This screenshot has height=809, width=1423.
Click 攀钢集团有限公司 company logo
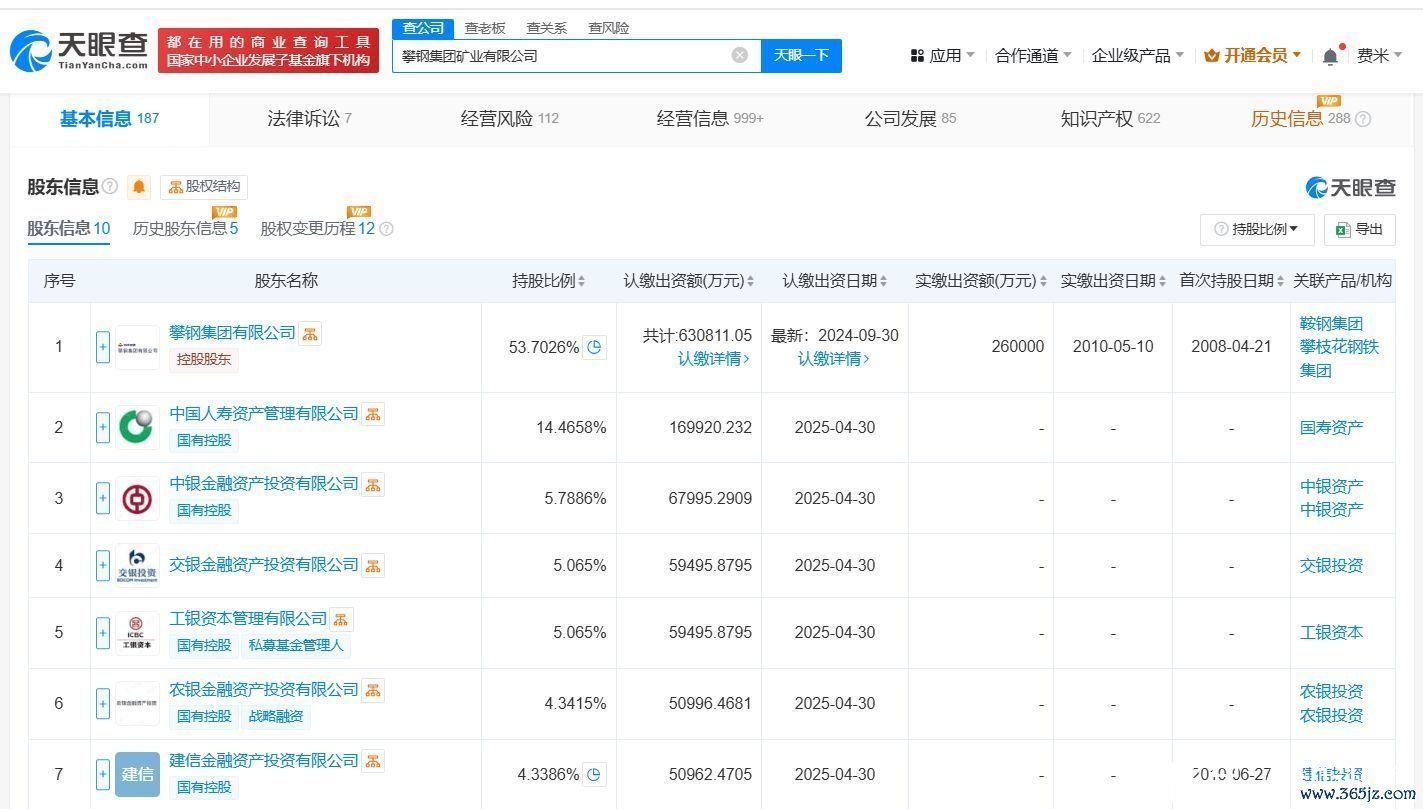(x=137, y=348)
